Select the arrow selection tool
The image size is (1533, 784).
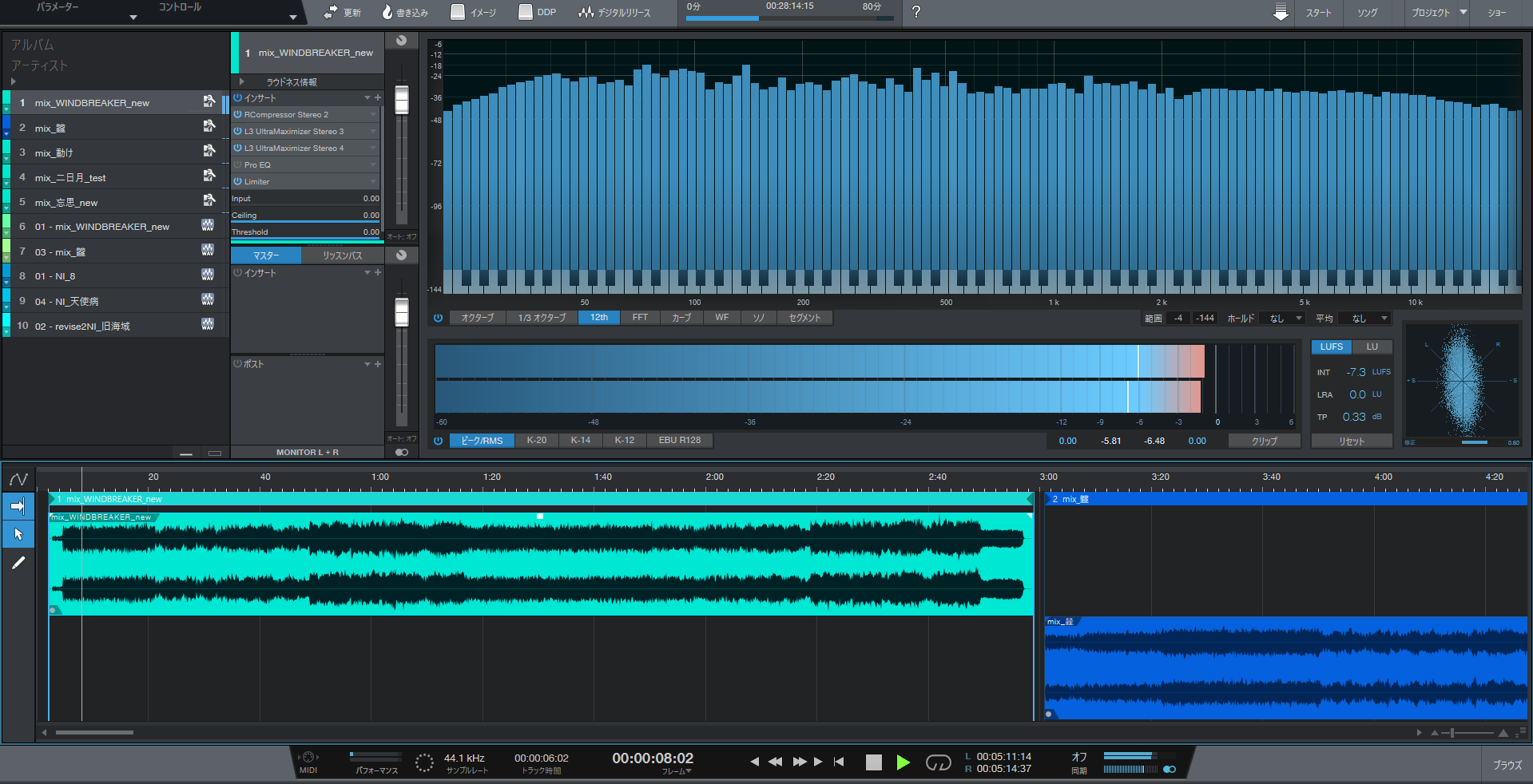pos(18,534)
